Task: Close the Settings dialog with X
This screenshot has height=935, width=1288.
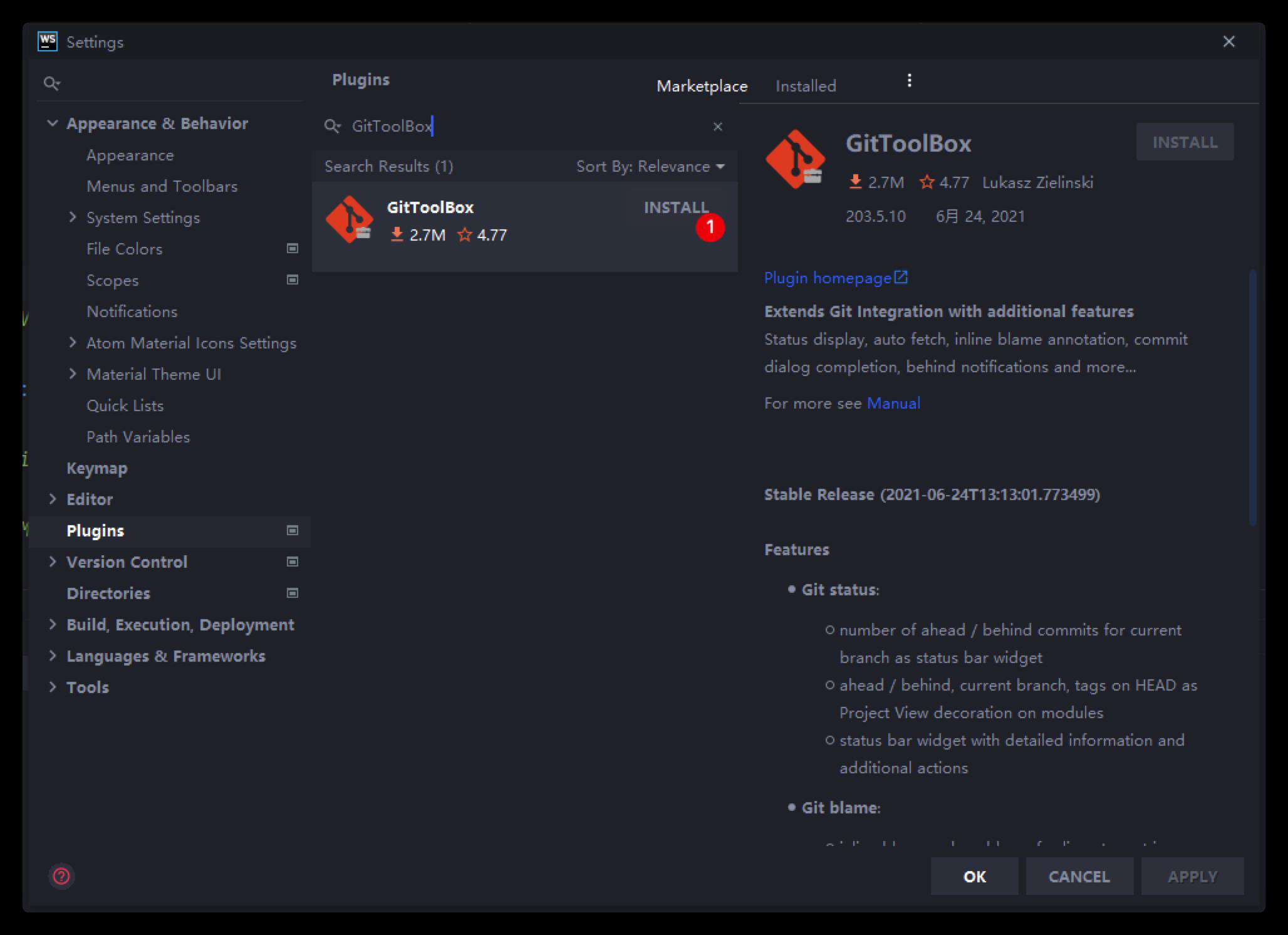Action: (1229, 41)
